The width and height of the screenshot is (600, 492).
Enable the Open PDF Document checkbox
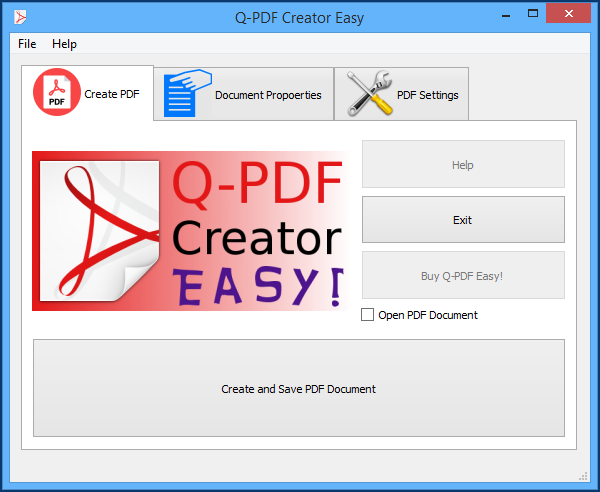coord(367,315)
